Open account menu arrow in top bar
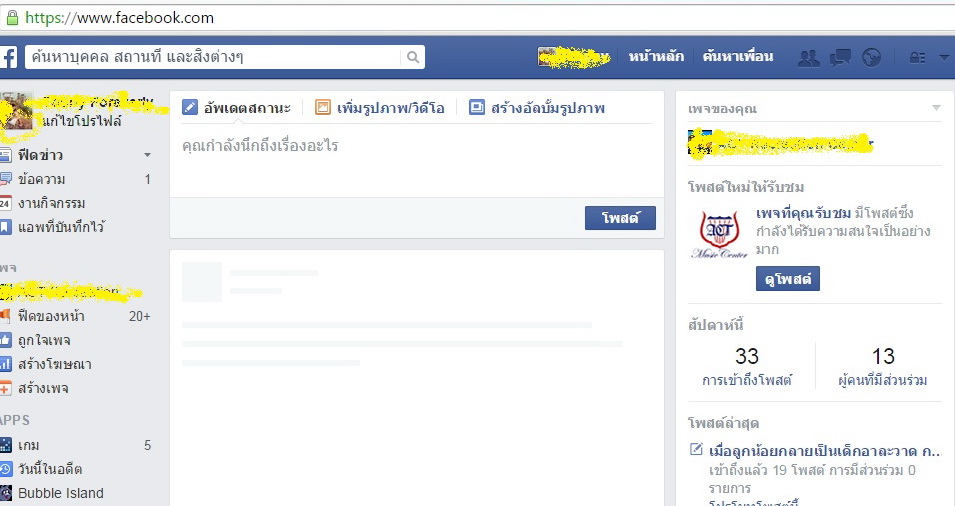Screen dimensions: 955x506 (944, 58)
